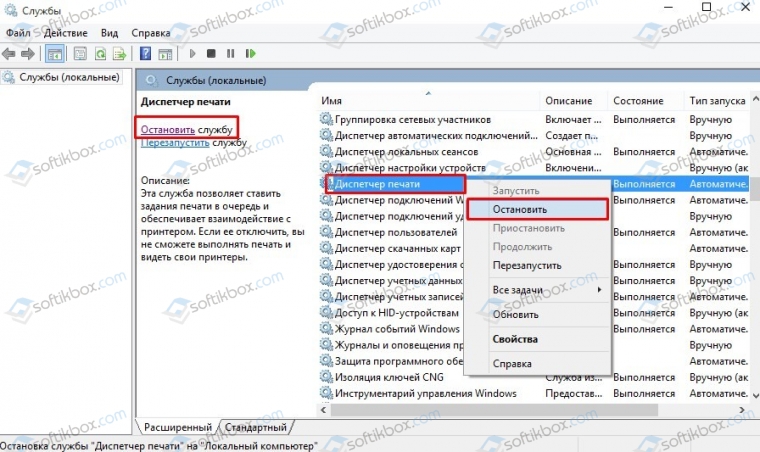Expand the Все задачи submenu

pos(537,290)
